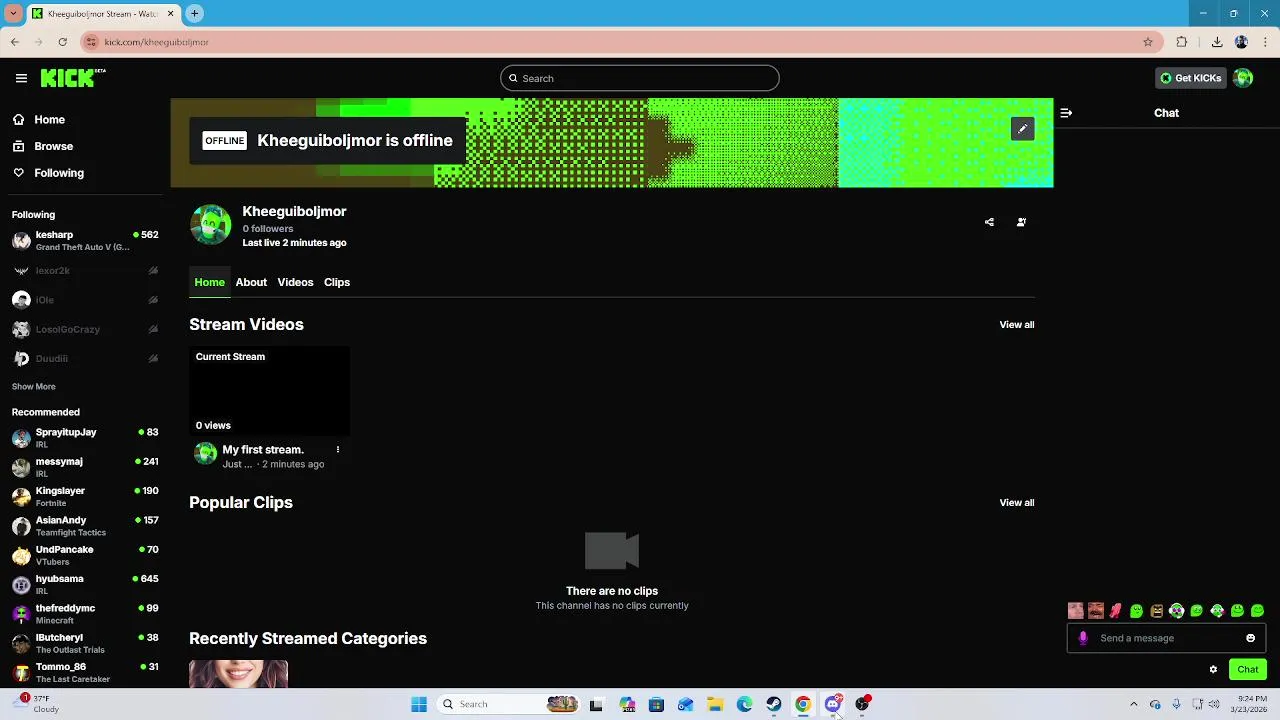Open the profile avatar menu in header

tap(1243, 78)
